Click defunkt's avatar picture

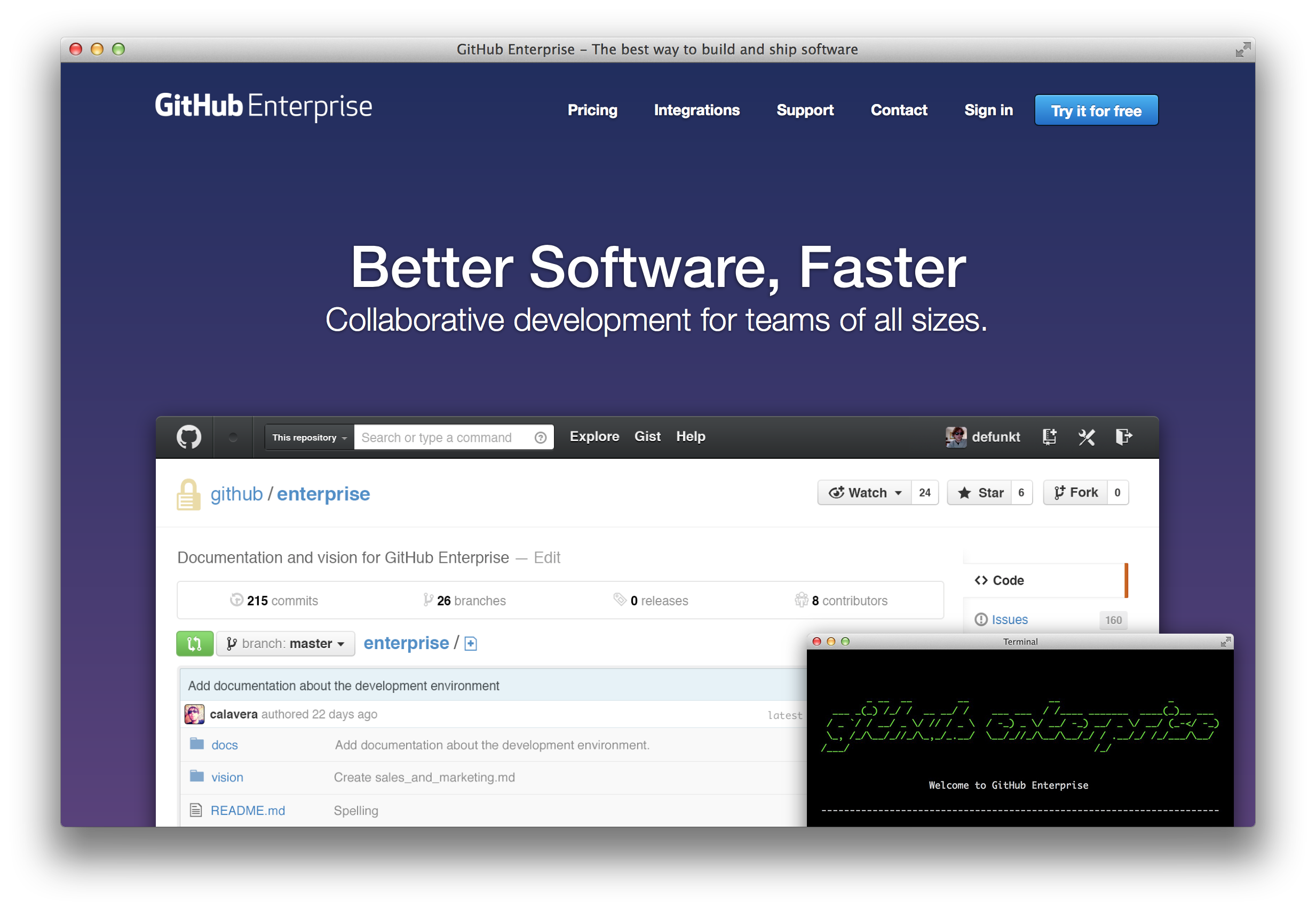pos(956,437)
